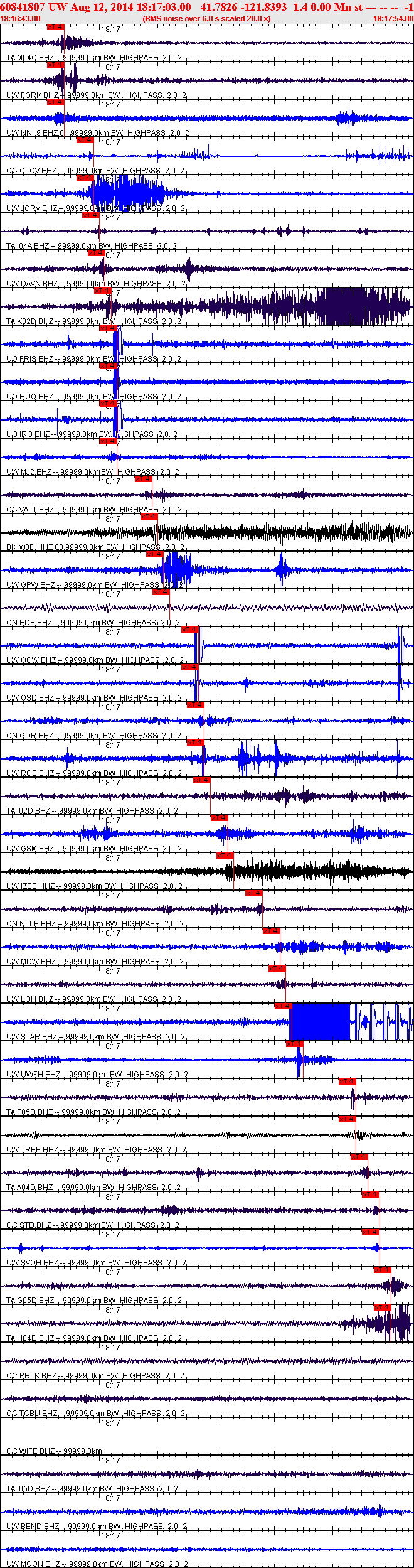Select the red pick marker on TA I04A trace
Screen dimensions: 414x1568
click(x=91, y=215)
